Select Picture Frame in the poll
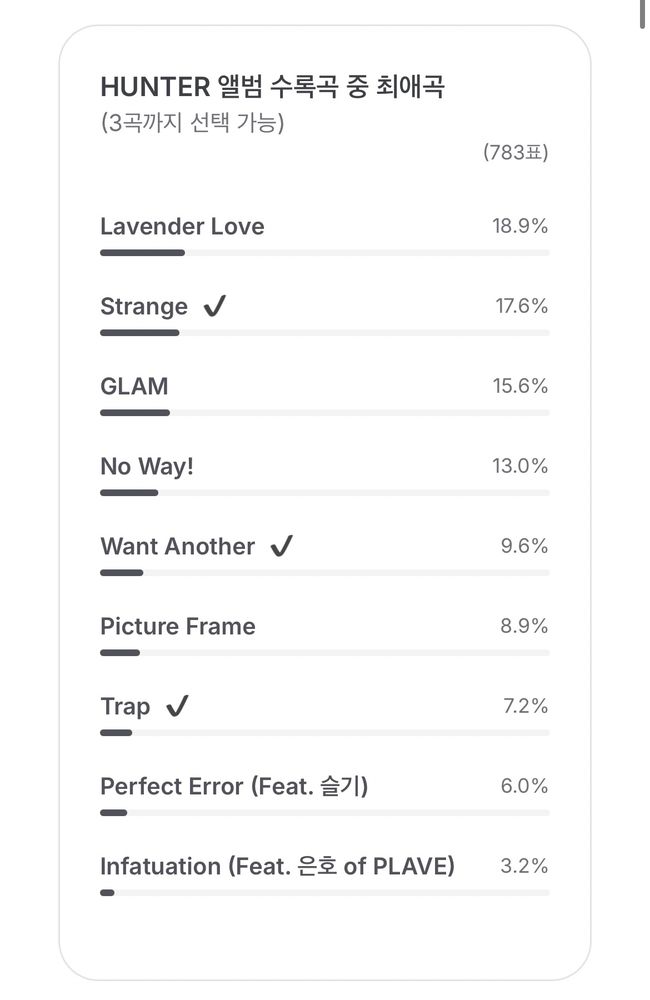Screen dimensions: 650x1000 325,635
